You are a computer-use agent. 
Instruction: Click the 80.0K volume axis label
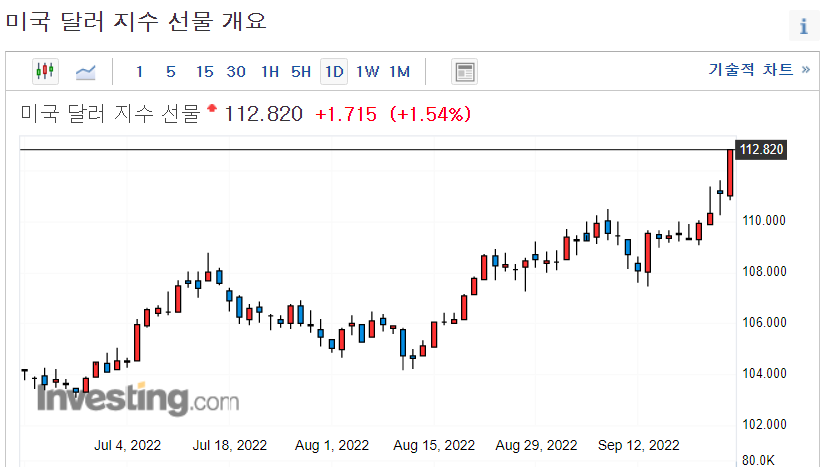758,461
